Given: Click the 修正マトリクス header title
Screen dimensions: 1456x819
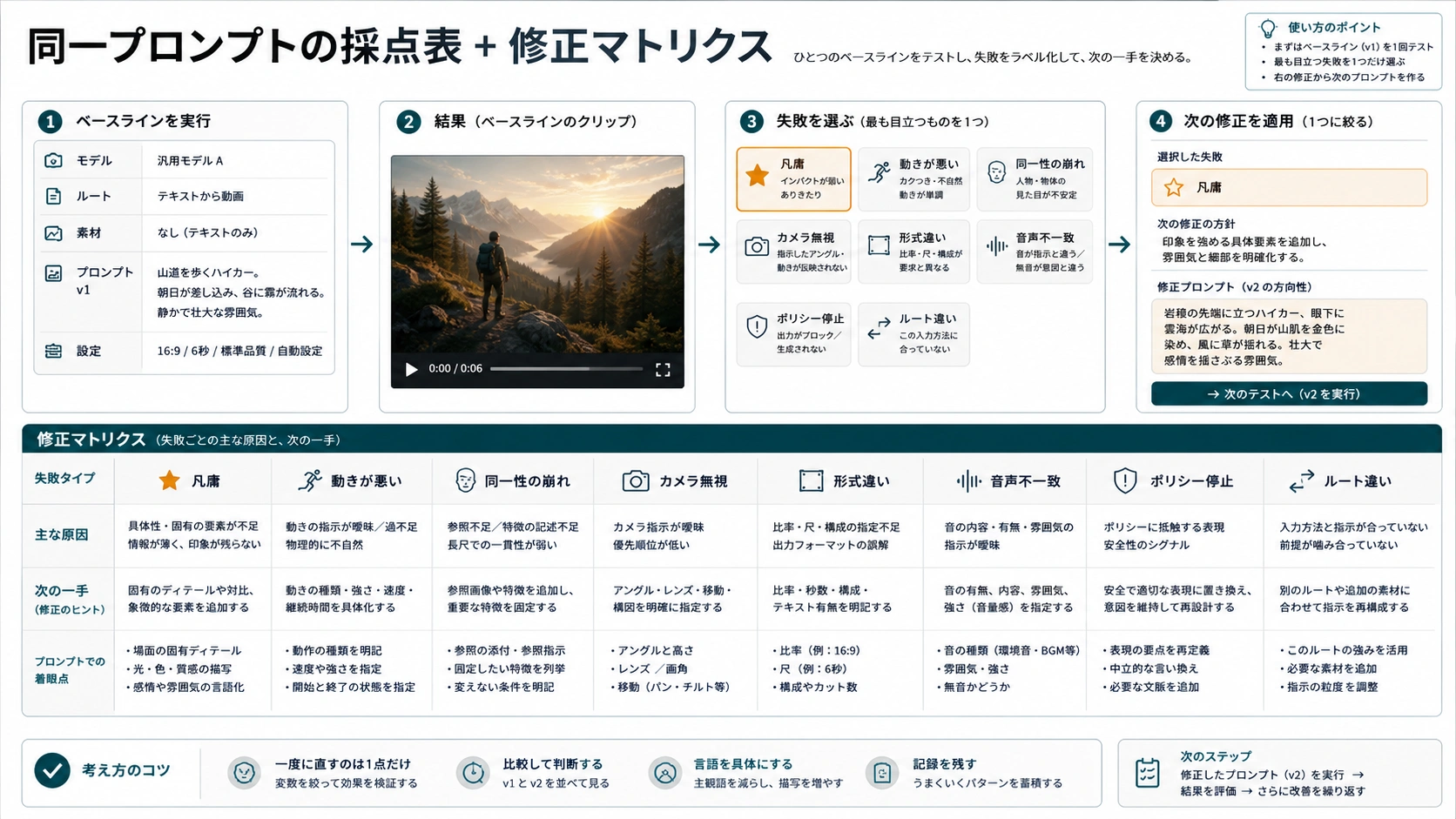Looking at the screenshot, I should [91, 440].
